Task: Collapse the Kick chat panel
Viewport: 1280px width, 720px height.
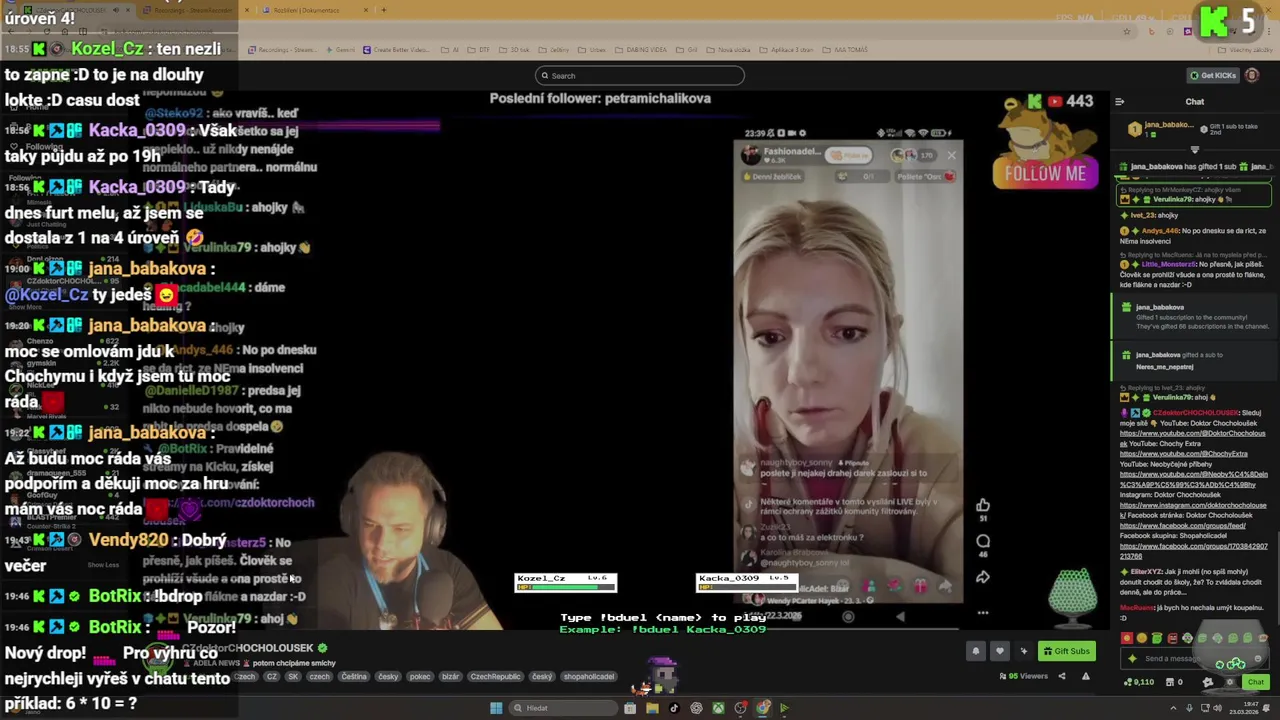Action: tap(1119, 101)
